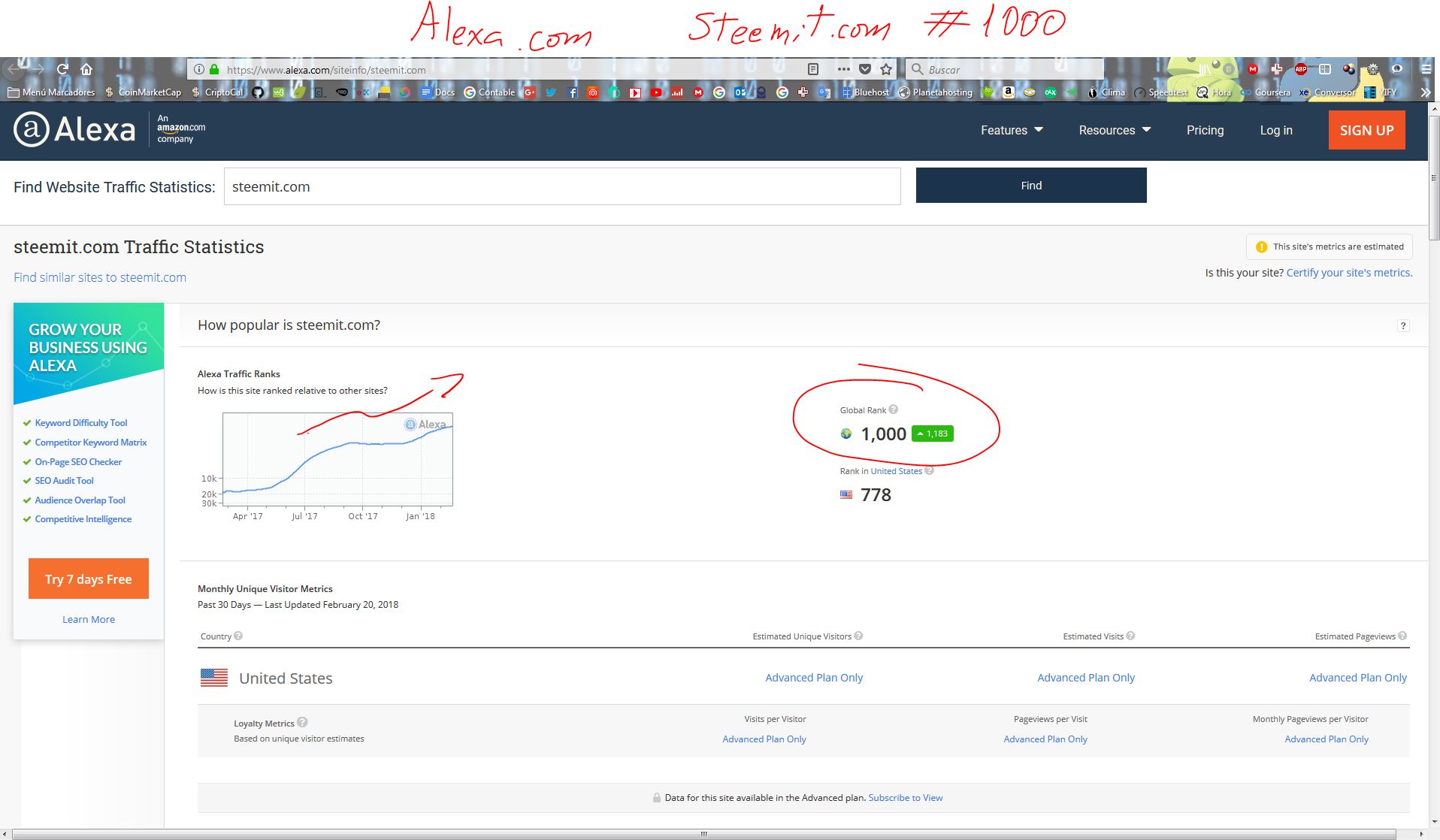This screenshot has width=1440, height=840.
Task: Focus the steemit.com site search field
Action: tap(562, 186)
